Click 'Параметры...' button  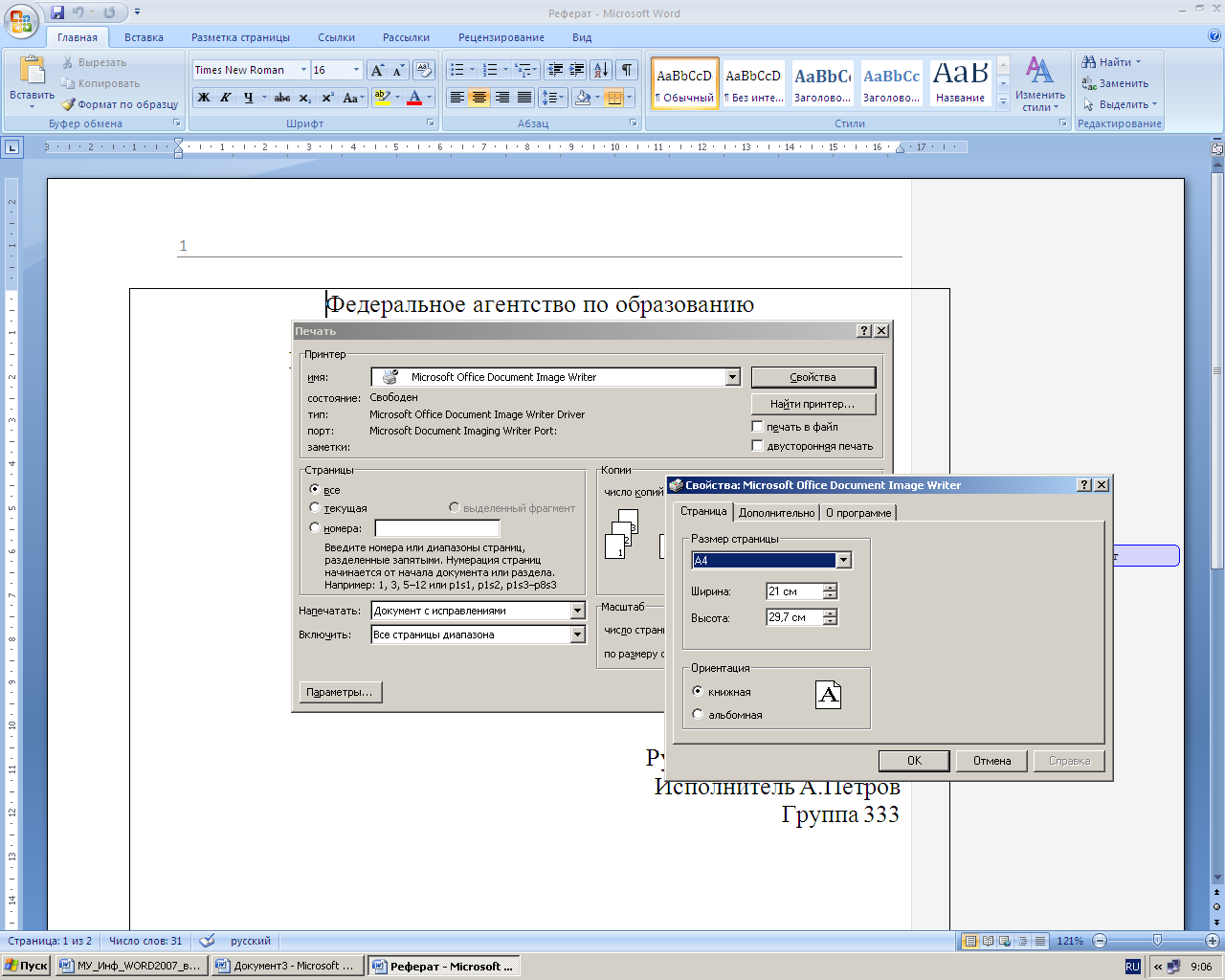341,692
